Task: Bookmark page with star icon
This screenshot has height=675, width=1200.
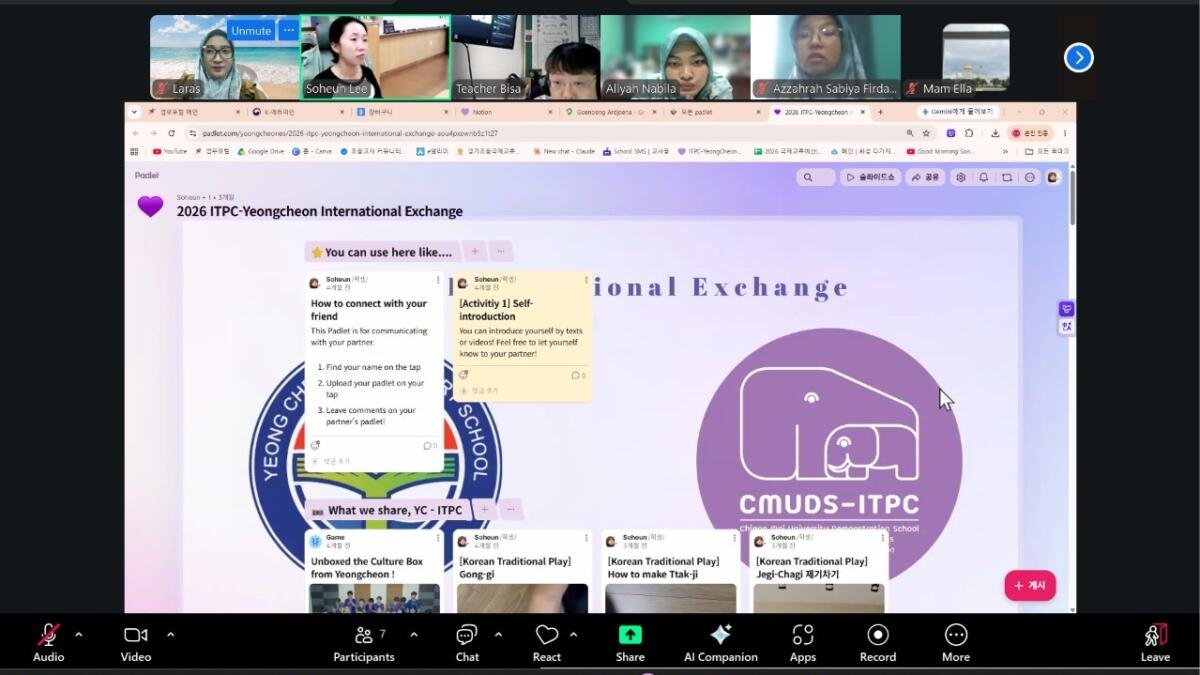Action: click(x=927, y=133)
